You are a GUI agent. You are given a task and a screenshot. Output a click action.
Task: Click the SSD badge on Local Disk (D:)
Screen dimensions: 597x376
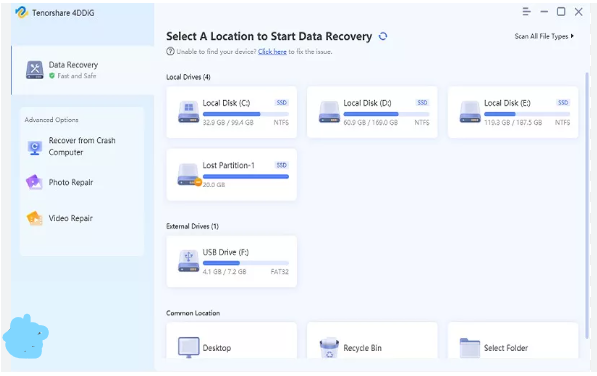422,103
